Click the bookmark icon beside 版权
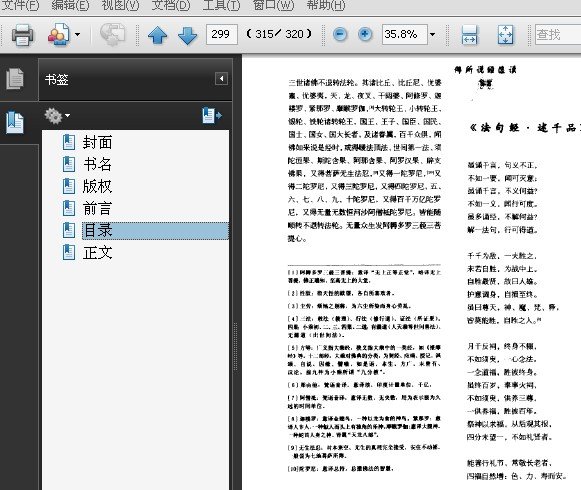The width and height of the screenshot is (581, 490). pyautogui.click(x=69, y=186)
